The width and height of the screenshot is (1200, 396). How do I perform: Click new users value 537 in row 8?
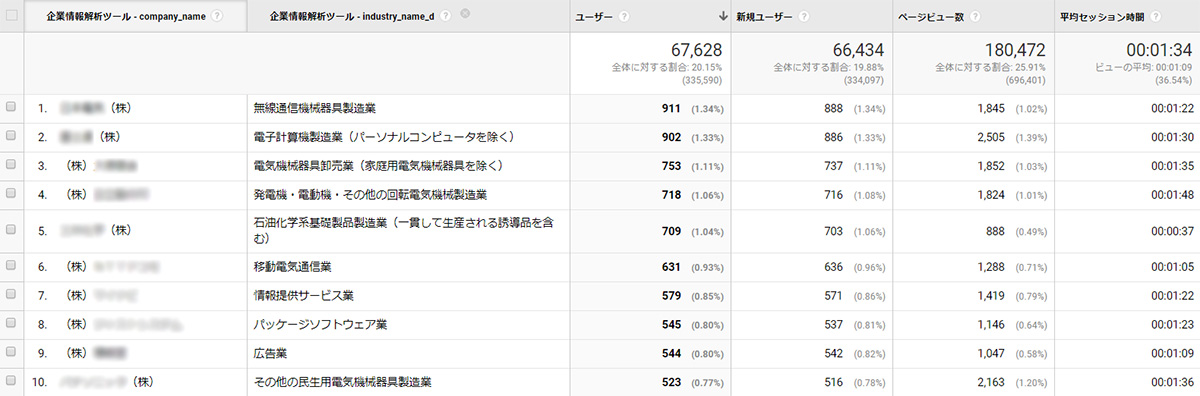coord(834,325)
